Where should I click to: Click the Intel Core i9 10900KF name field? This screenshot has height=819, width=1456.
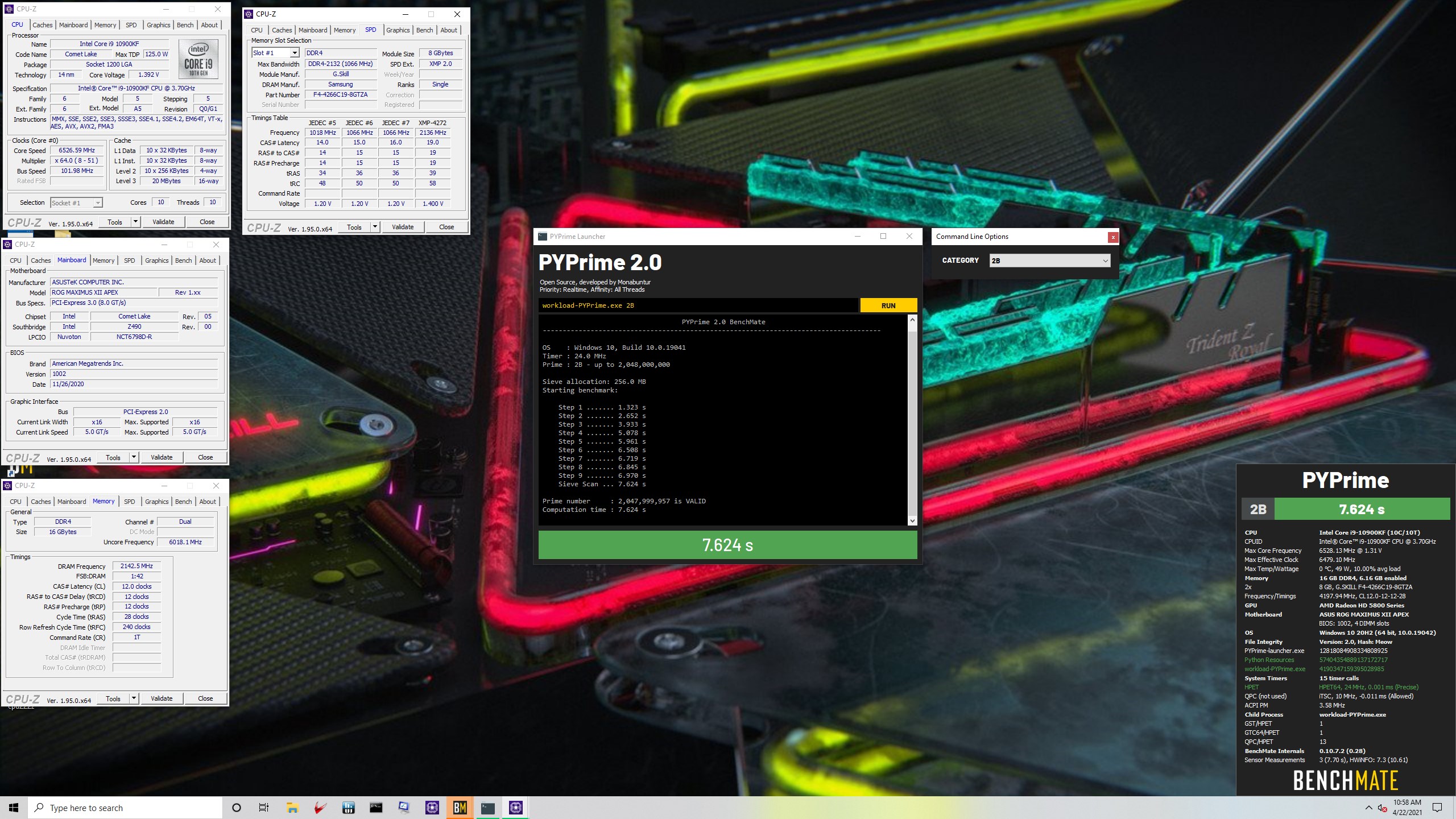click(109, 44)
